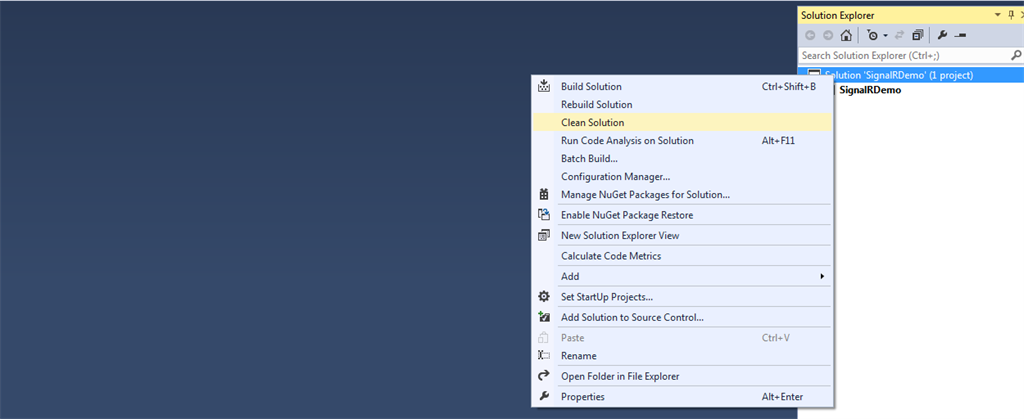Screen dimensions: 1024x419
Task: Click the search magnifier icon
Action: point(1016,56)
